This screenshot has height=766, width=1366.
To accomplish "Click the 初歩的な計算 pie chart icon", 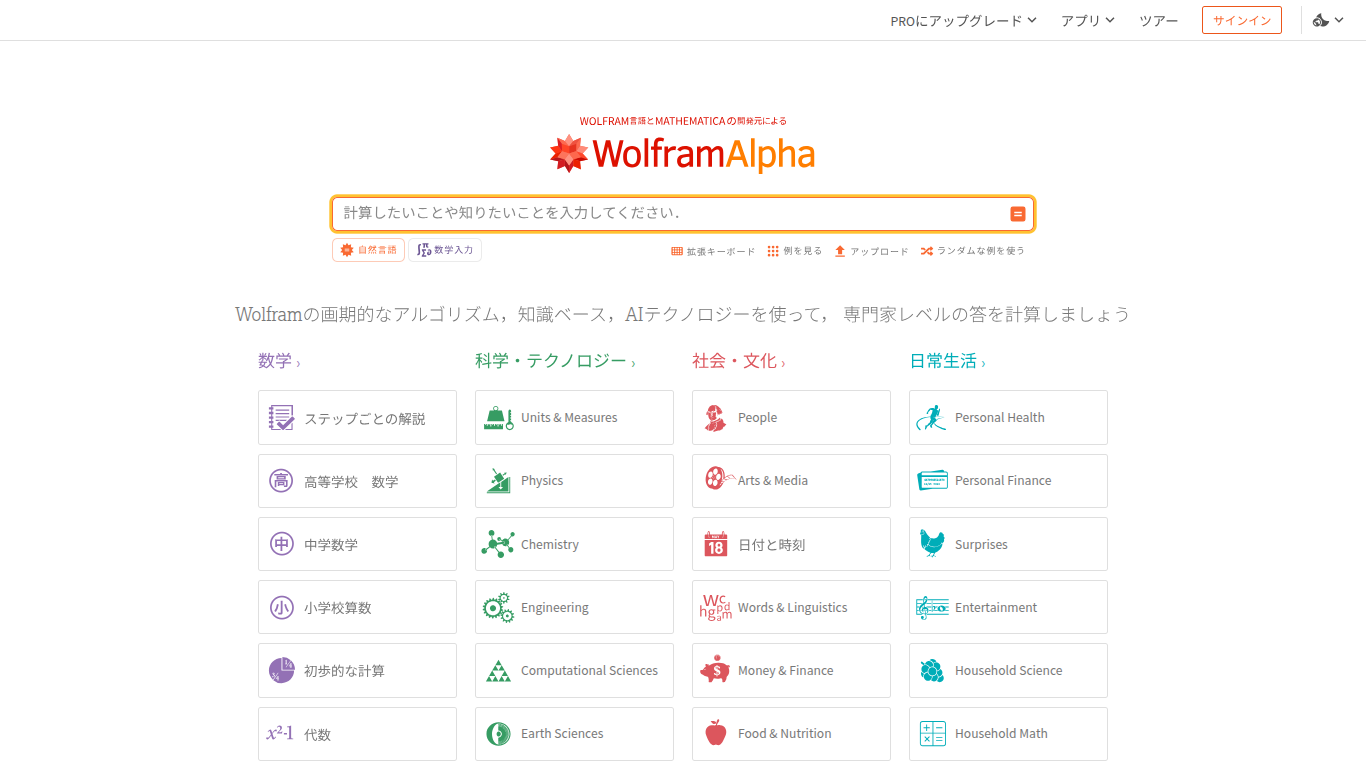I will 282,670.
